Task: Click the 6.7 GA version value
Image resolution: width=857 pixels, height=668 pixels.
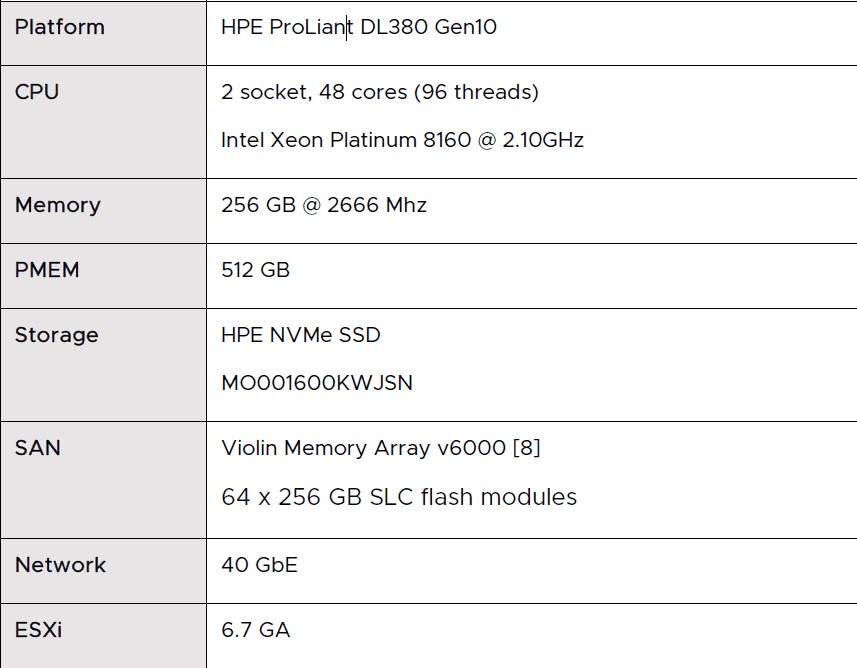Action: pos(255,630)
